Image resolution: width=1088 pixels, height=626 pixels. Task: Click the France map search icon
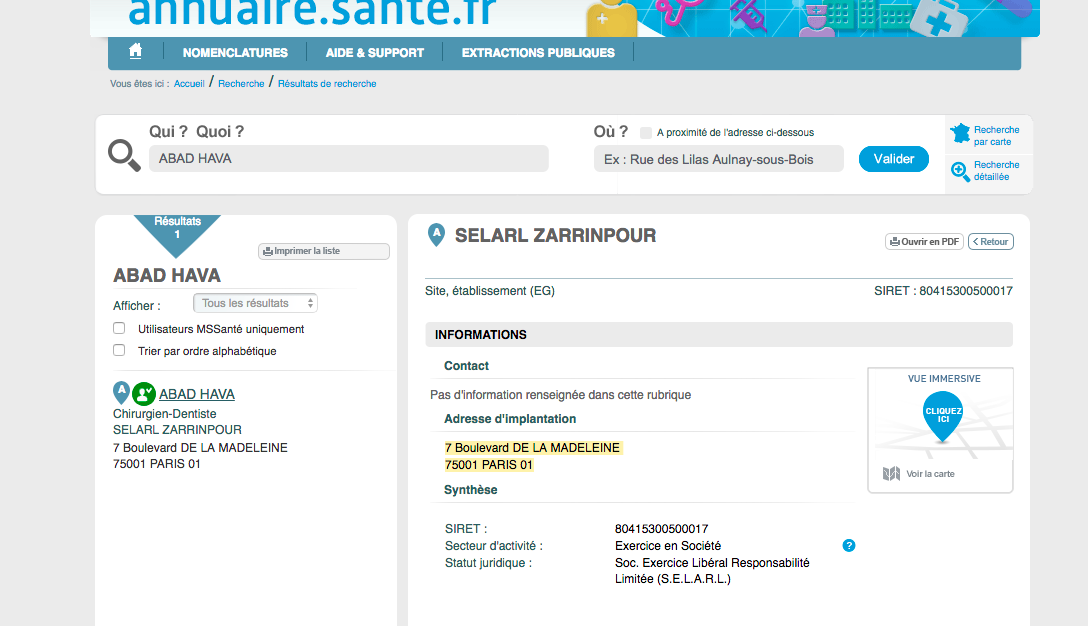click(960, 133)
